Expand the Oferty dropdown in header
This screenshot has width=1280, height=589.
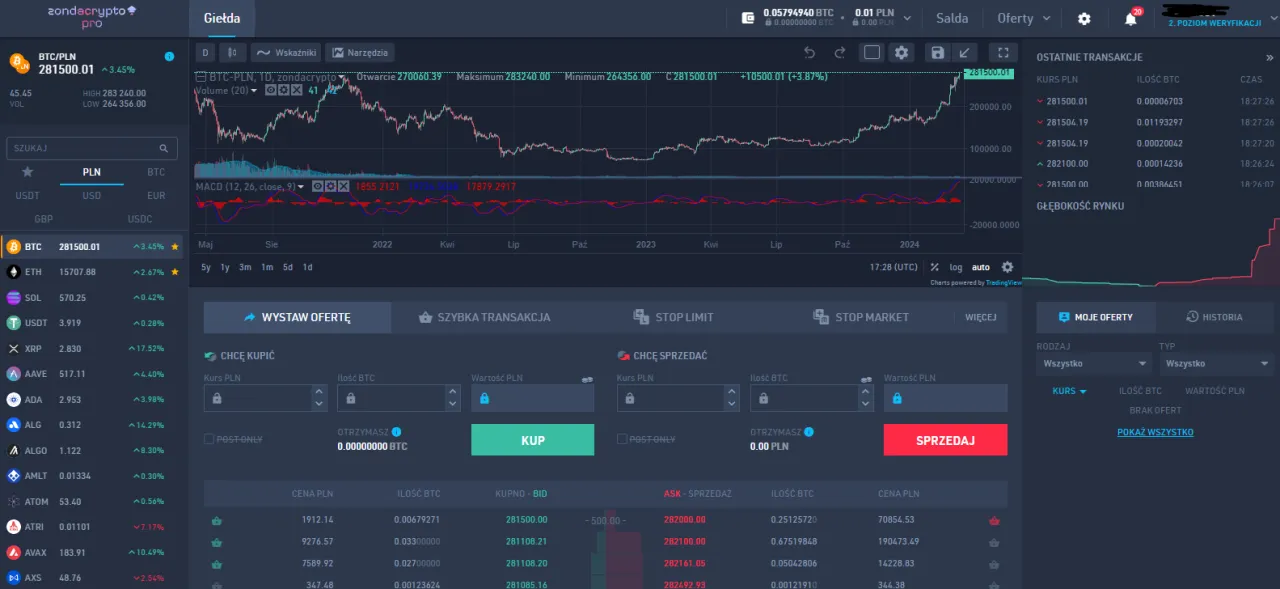1024,18
